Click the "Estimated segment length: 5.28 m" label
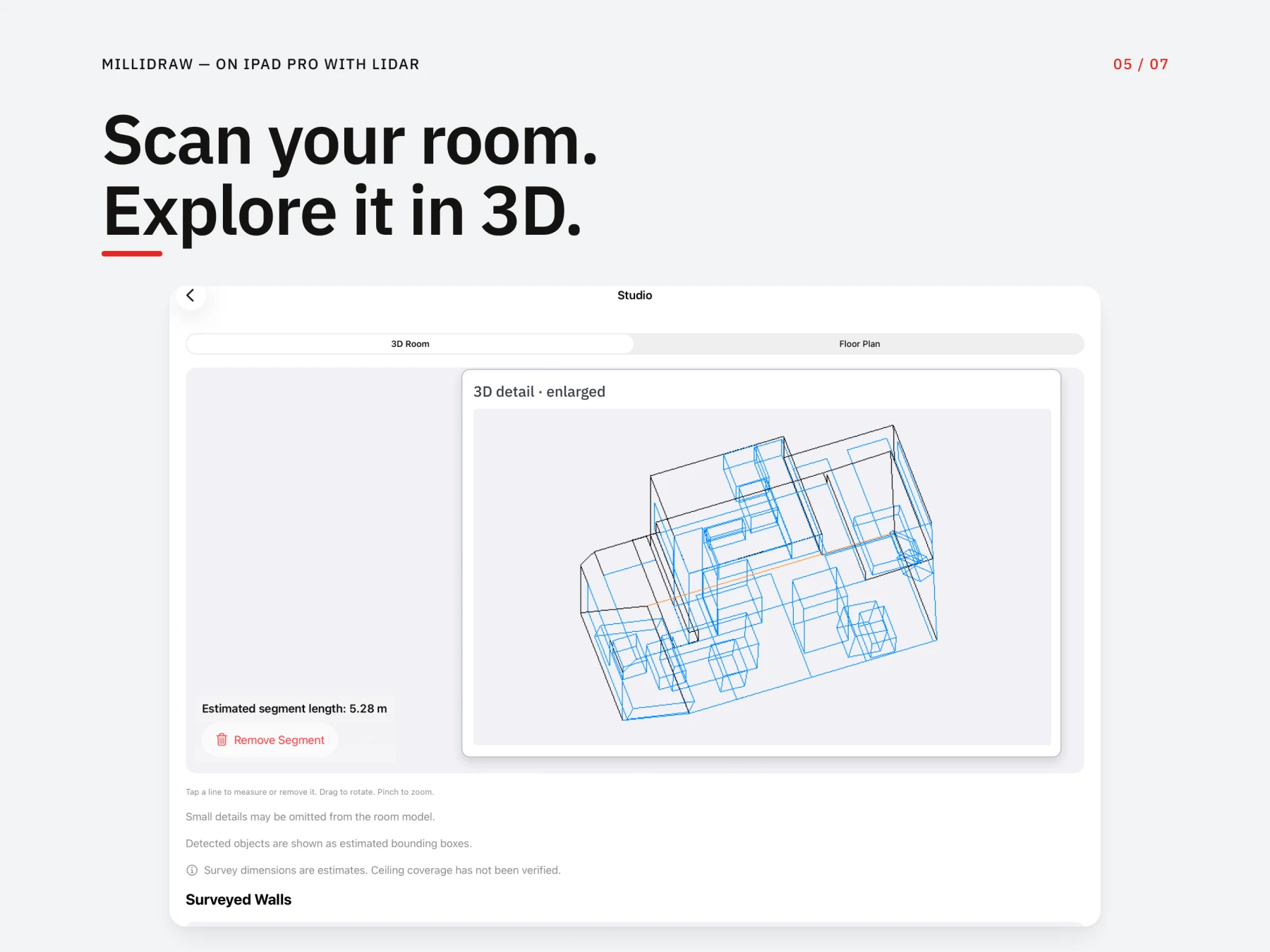This screenshot has height=952, width=1270. pyautogui.click(x=294, y=709)
